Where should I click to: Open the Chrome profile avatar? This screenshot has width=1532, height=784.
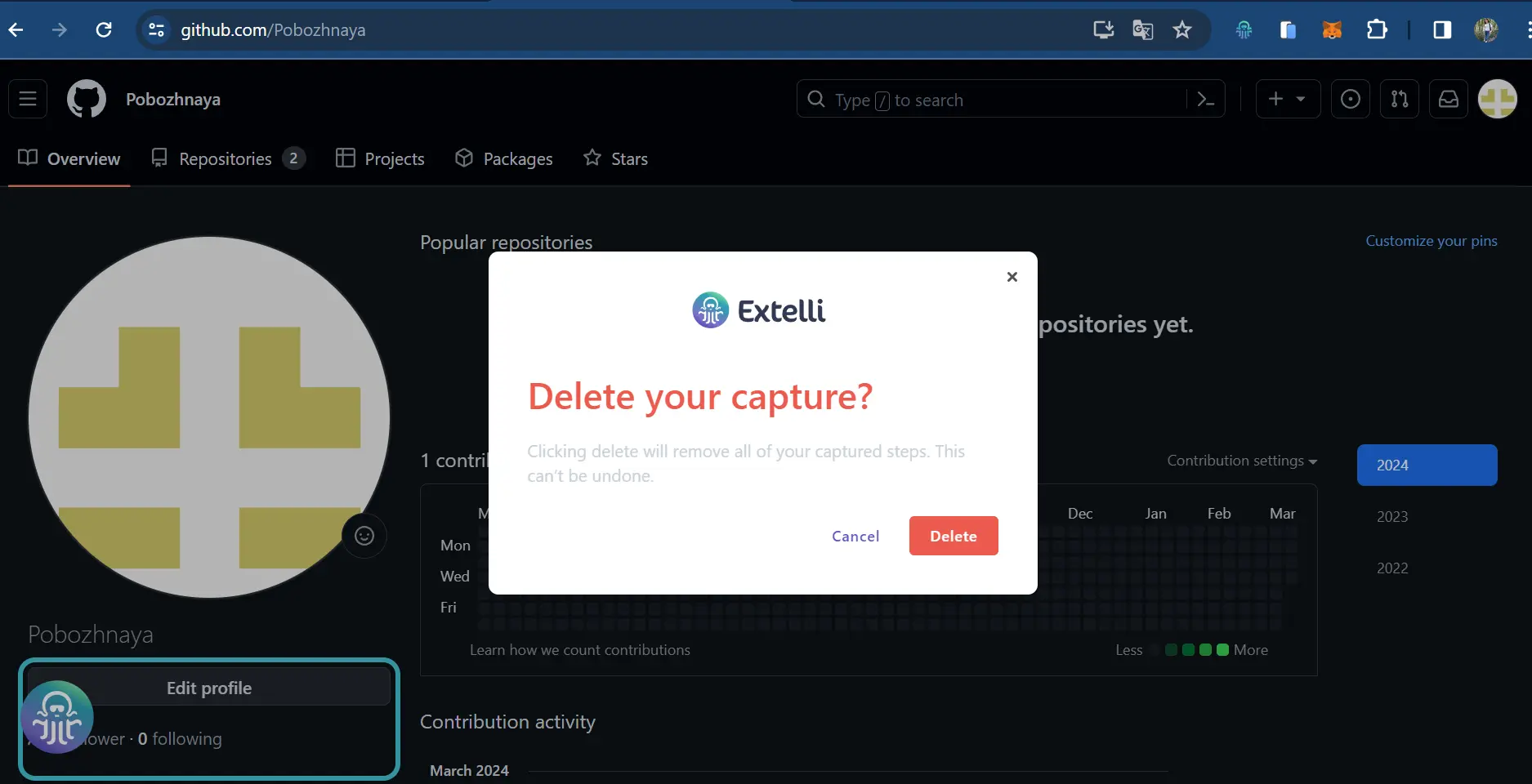(x=1486, y=30)
